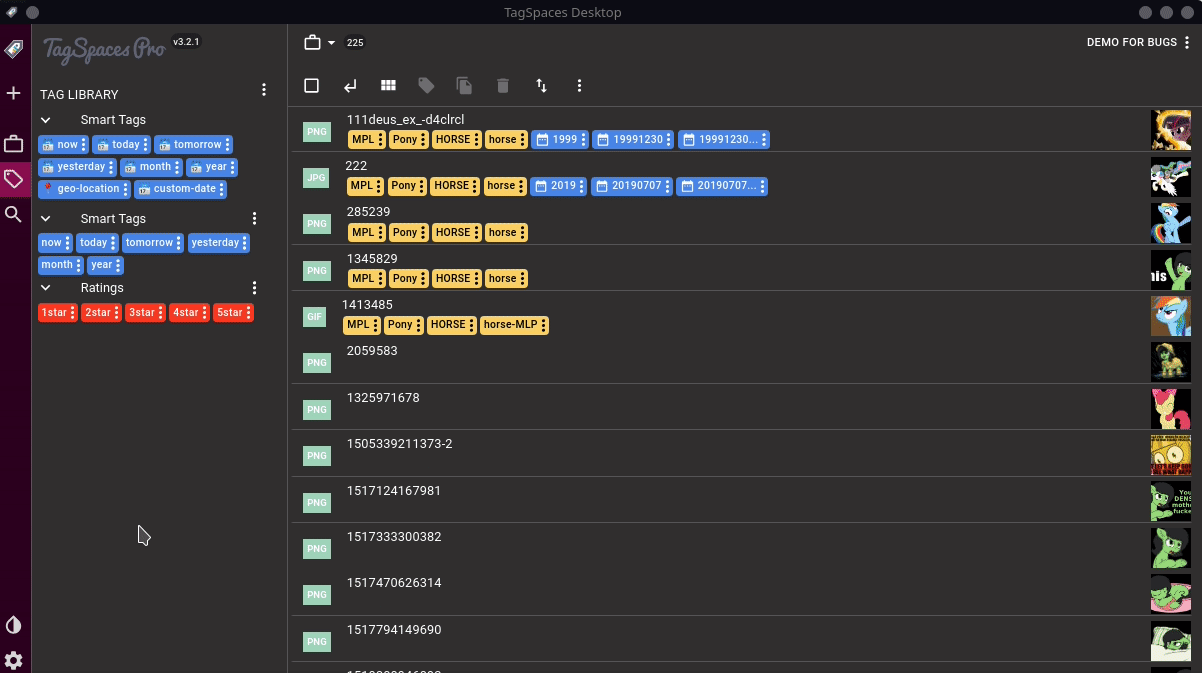The image size is (1202, 673).
Task: Open the thumbnail of file 111deus_ex_-d4clrcl
Action: pyautogui.click(x=1171, y=129)
